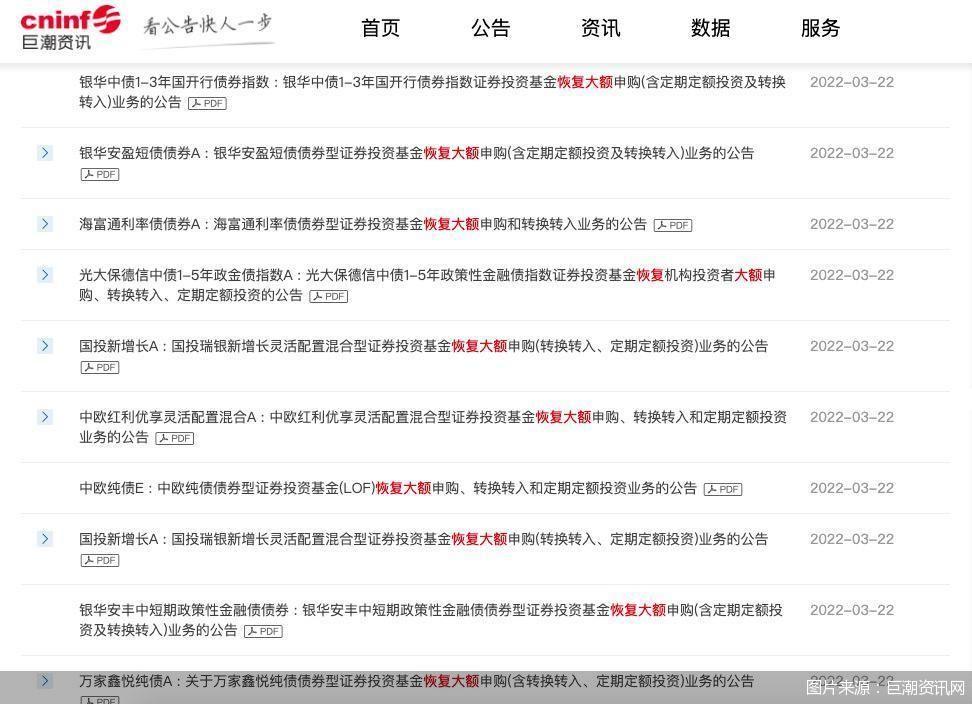This screenshot has width=972, height=704.
Task: Click date 2022-03-22 in 光大保德信中债1-5年政金债指数A row
Action: (x=852, y=275)
